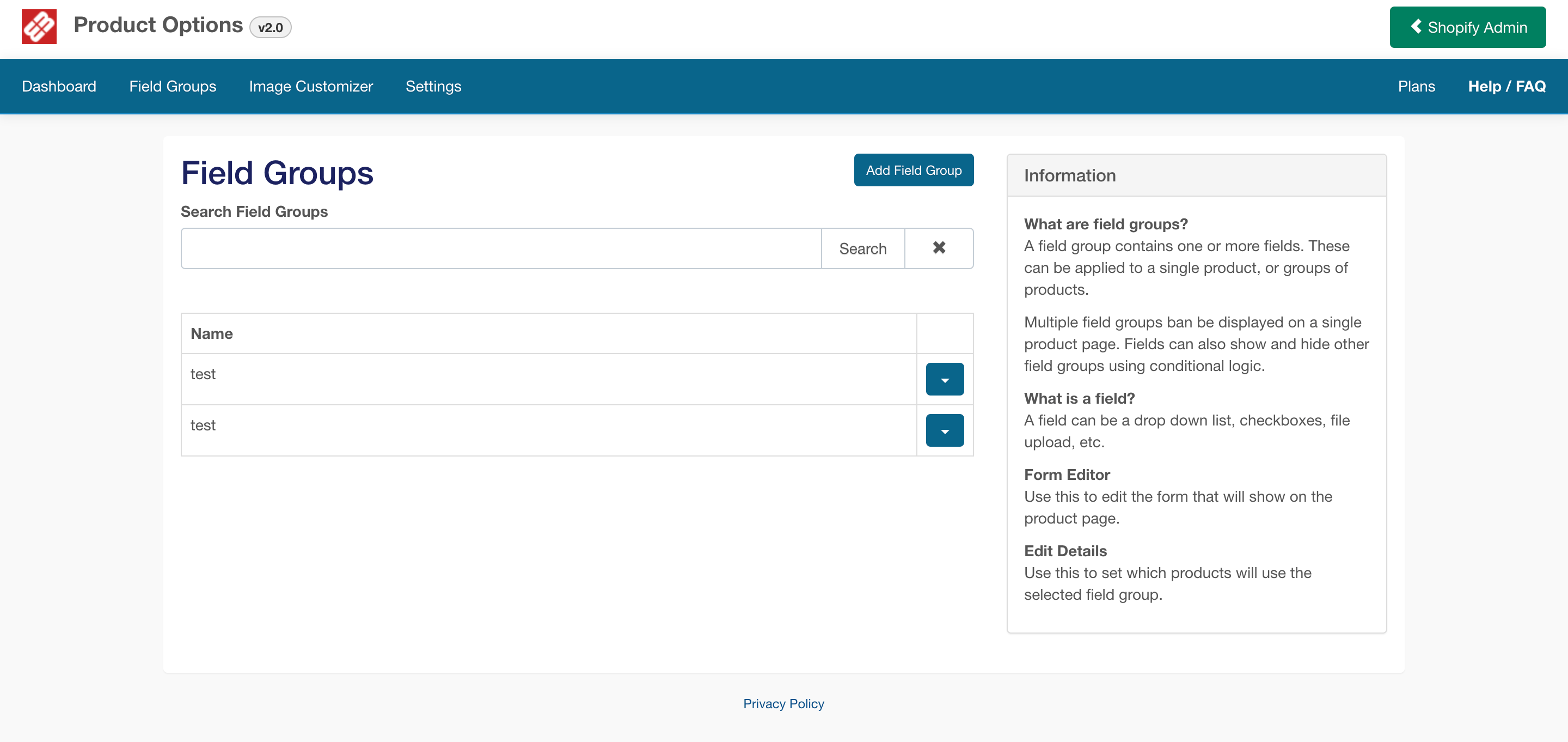
Task: Open the Help / FAQ menu item
Action: pos(1505,86)
